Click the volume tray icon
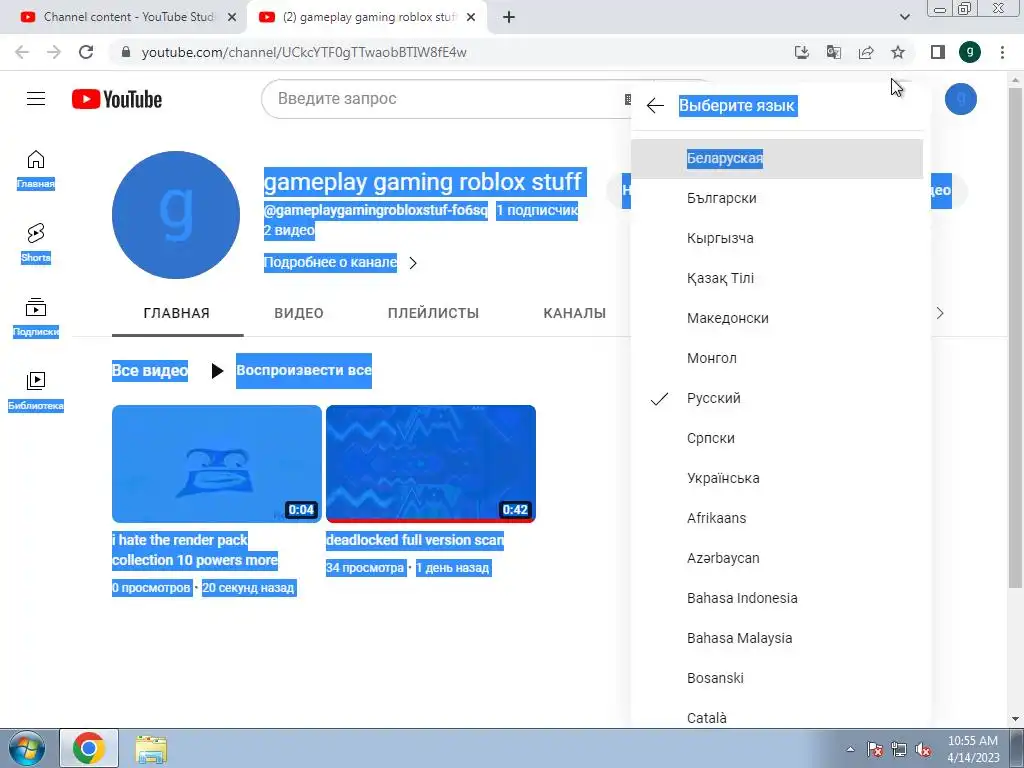Image resolution: width=1024 pixels, height=768 pixels. point(923,750)
